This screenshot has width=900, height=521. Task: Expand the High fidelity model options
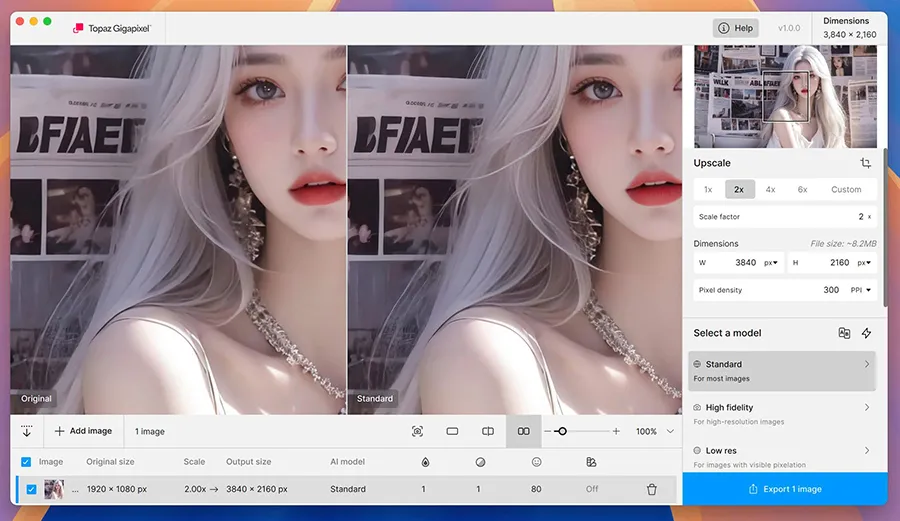pos(866,407)
